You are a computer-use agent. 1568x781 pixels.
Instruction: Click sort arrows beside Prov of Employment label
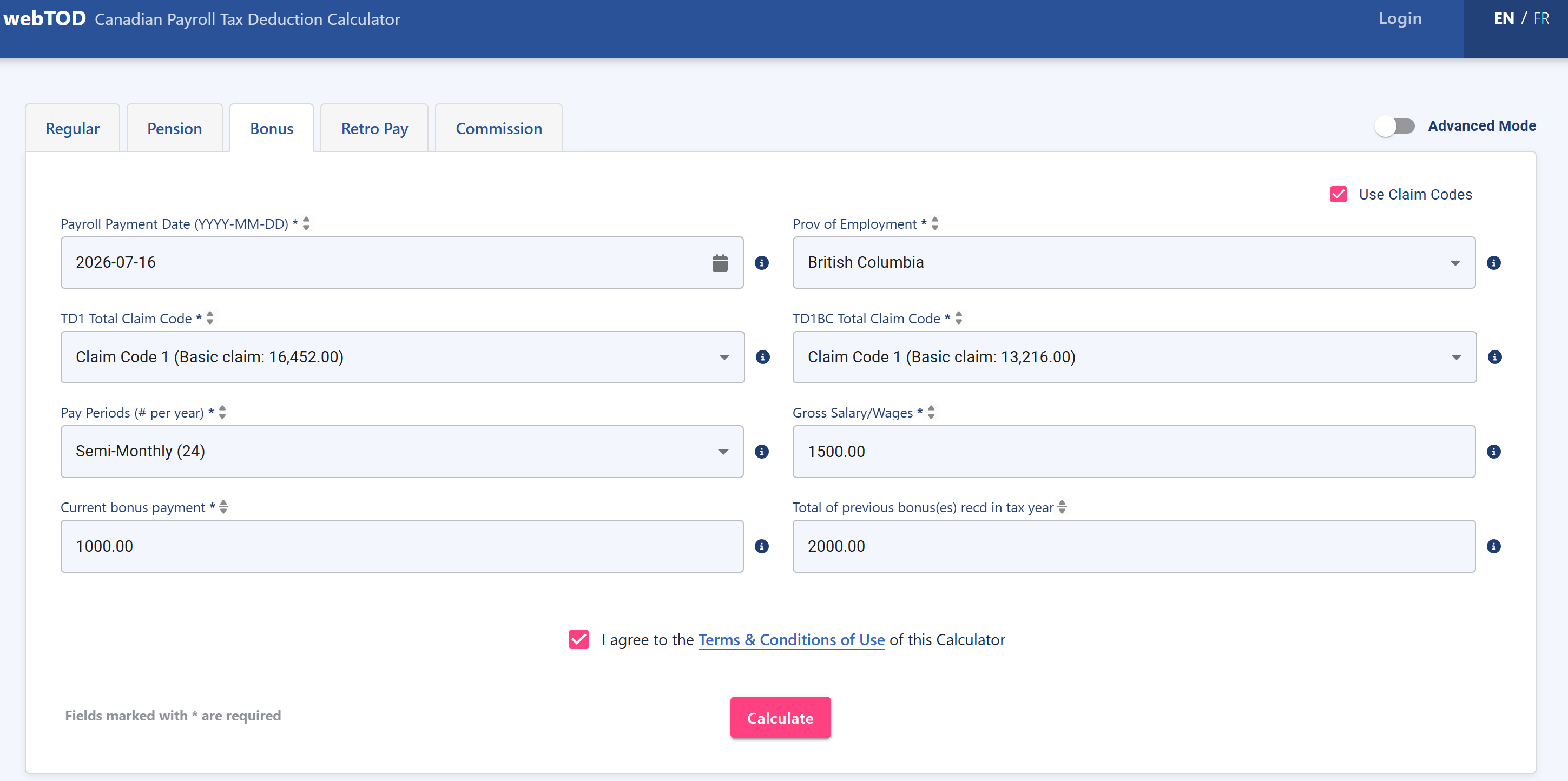point(935,224)
